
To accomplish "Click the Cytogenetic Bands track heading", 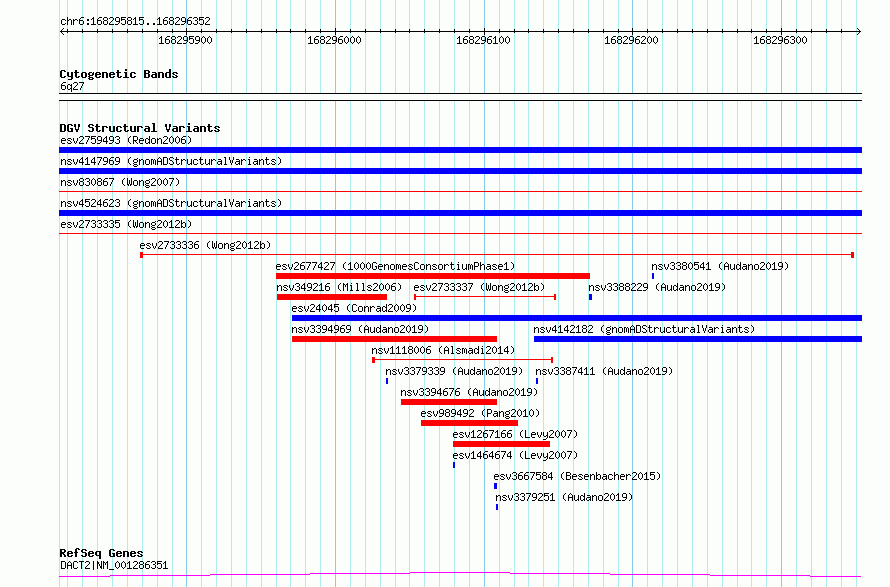I will click(119, 74).
